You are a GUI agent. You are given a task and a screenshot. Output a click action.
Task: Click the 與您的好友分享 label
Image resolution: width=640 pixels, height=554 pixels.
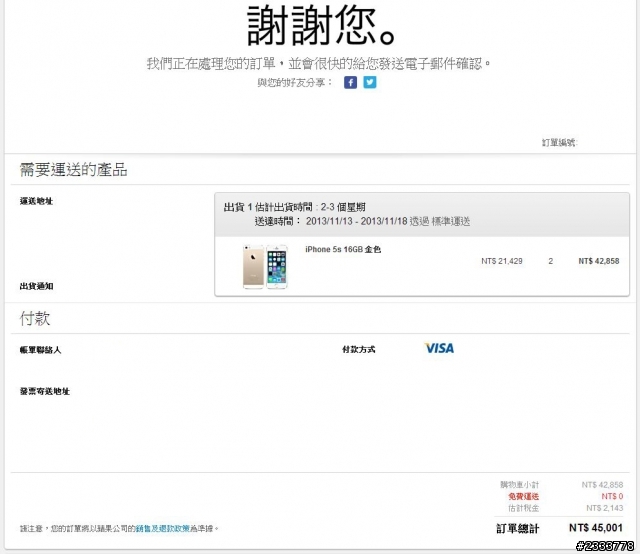click(295, 82)
